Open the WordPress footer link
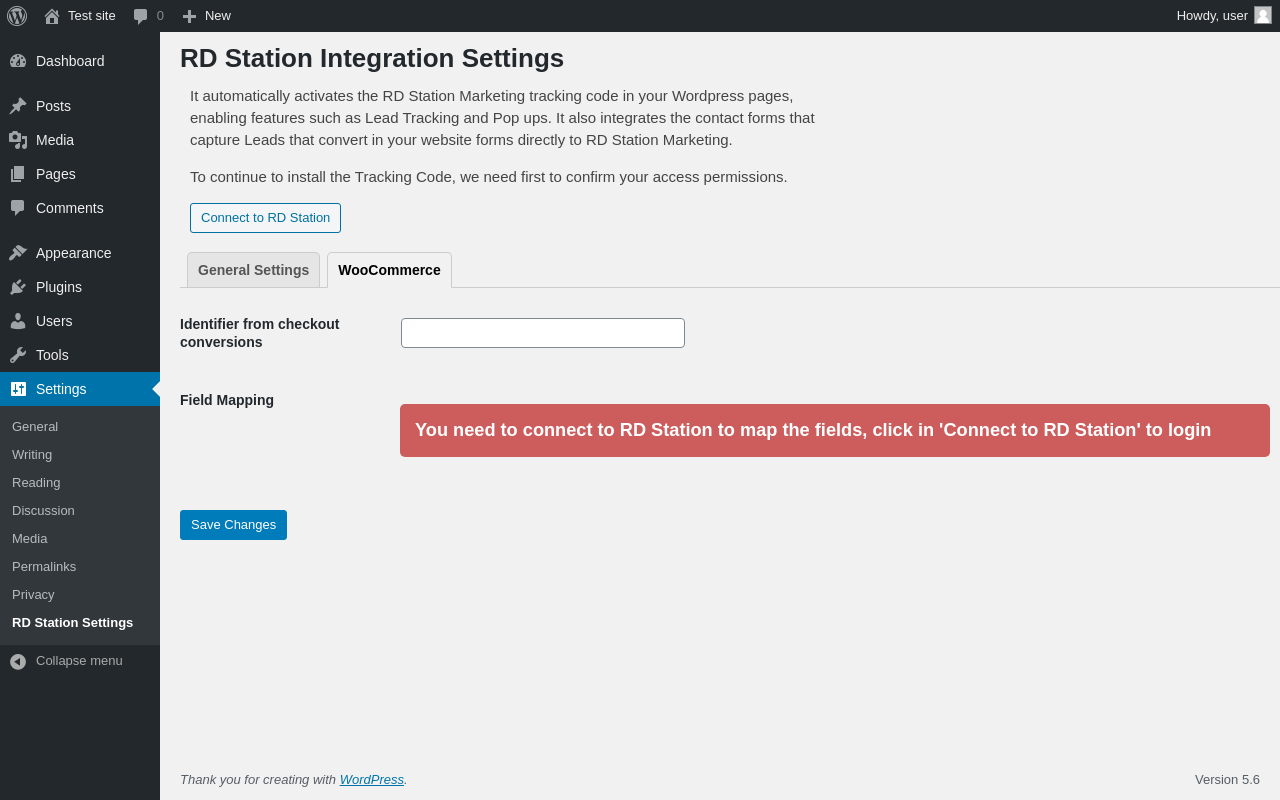This screenshot has height=800, width=1280. [372, 779]
